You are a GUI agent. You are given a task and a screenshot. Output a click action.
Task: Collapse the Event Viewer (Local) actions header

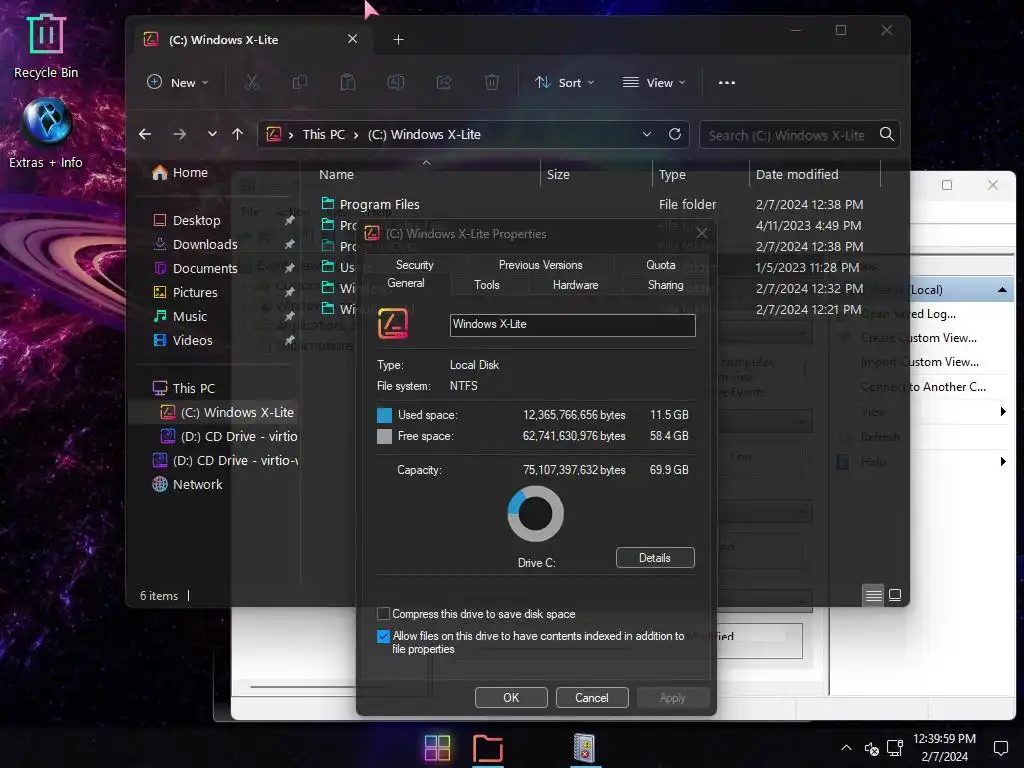1002,290
